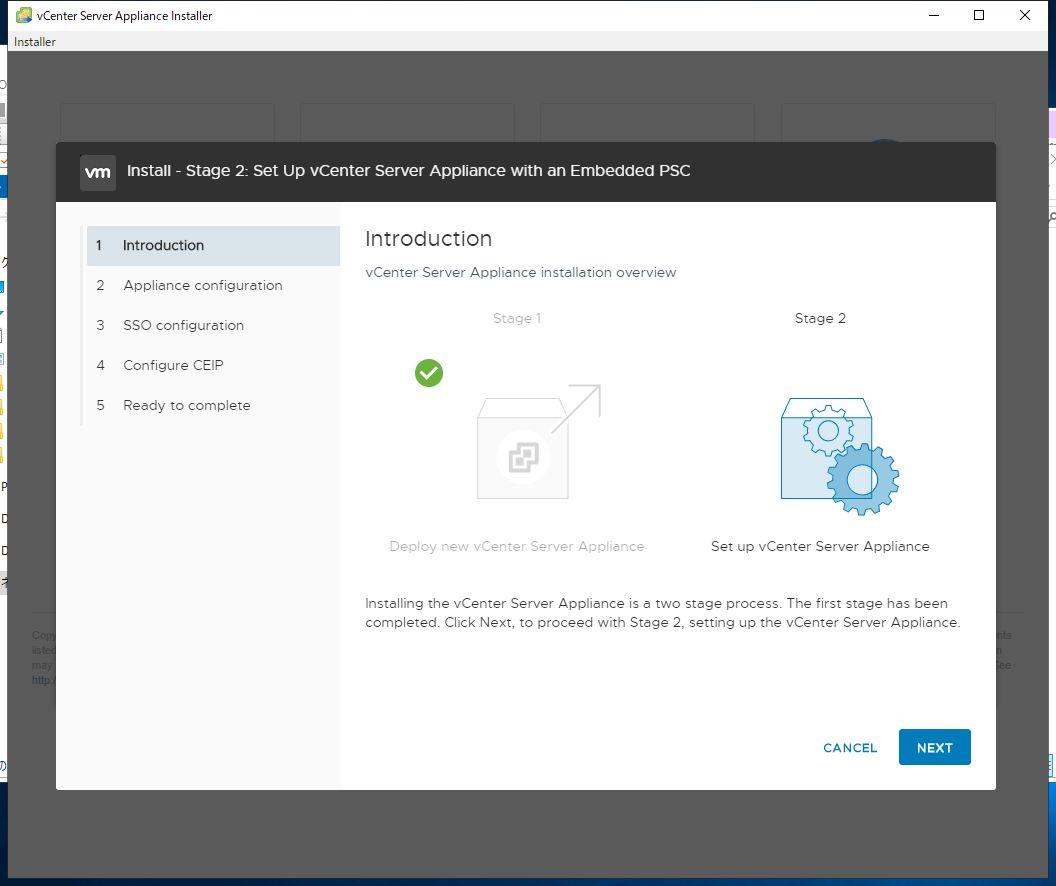Click 'vCenter Server Appliance installation overview' text
The height and width of the screenshot is (886, 1056).
pyautogui.click(x=521, y=272)
